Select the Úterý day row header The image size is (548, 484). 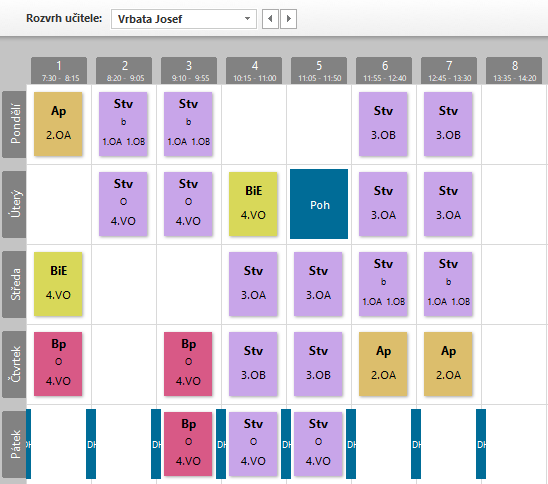(14, 204)
